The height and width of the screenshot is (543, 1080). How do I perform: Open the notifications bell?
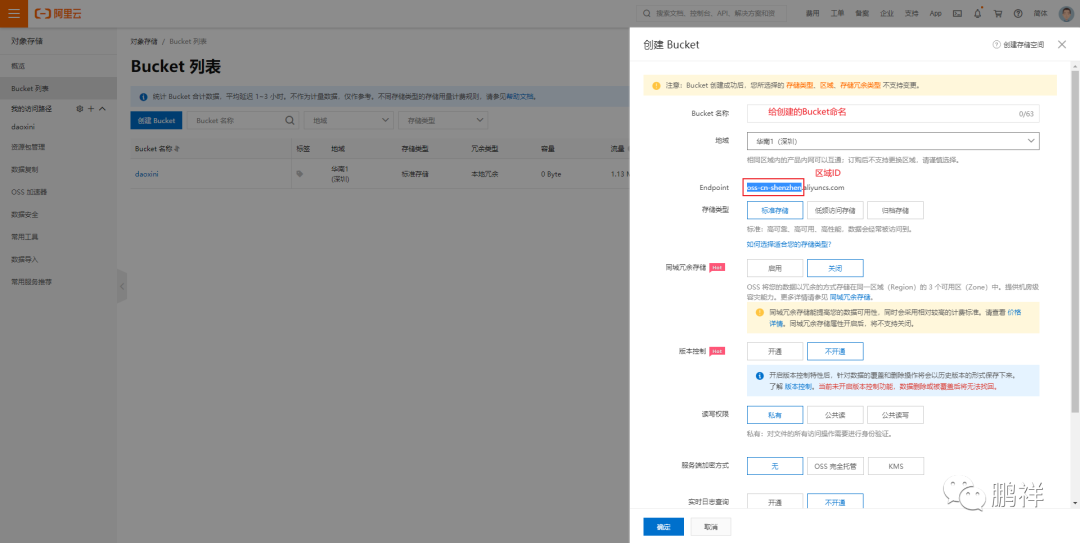[977, 13]
